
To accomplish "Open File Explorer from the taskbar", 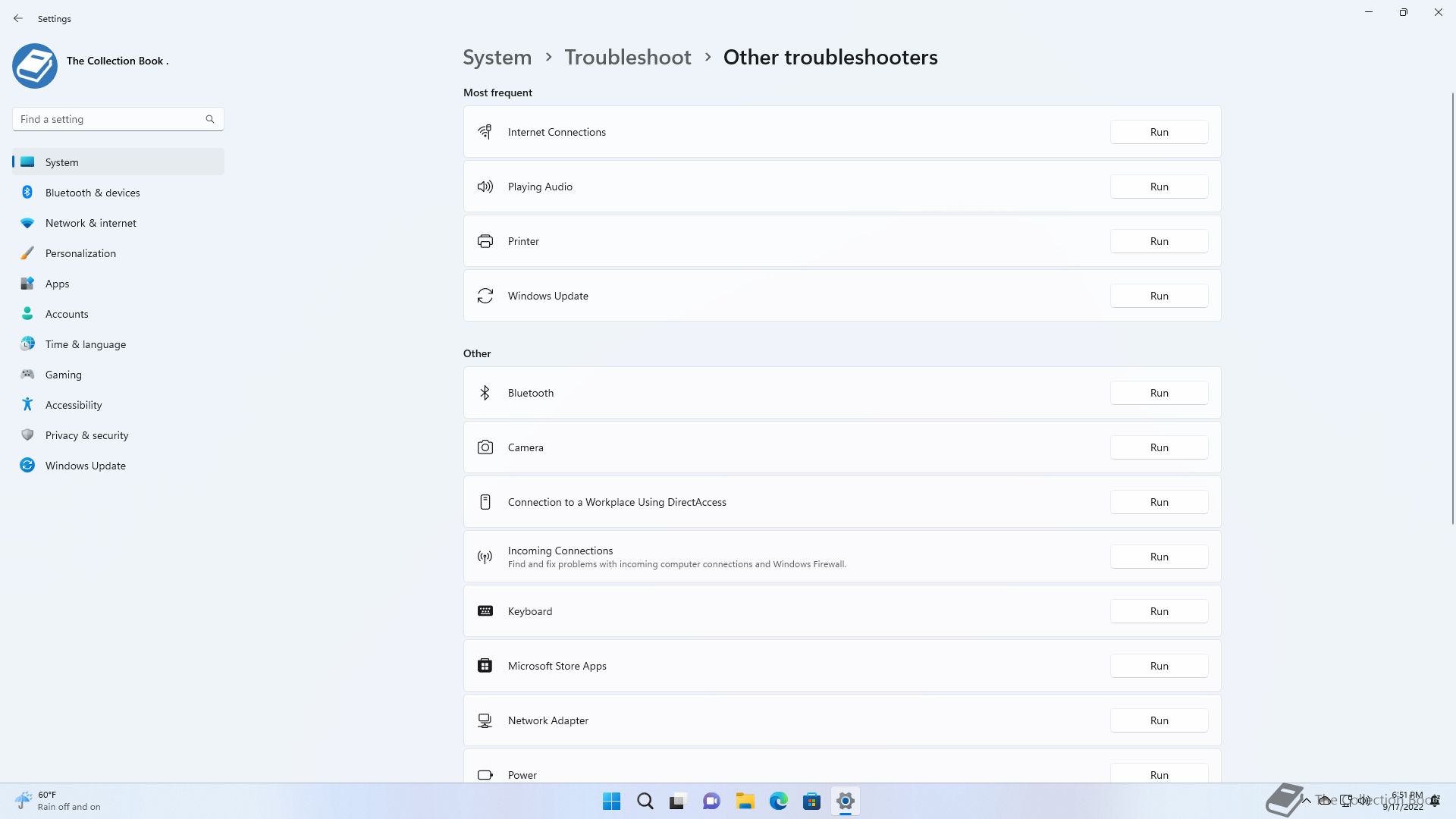I will click(745, 801).
